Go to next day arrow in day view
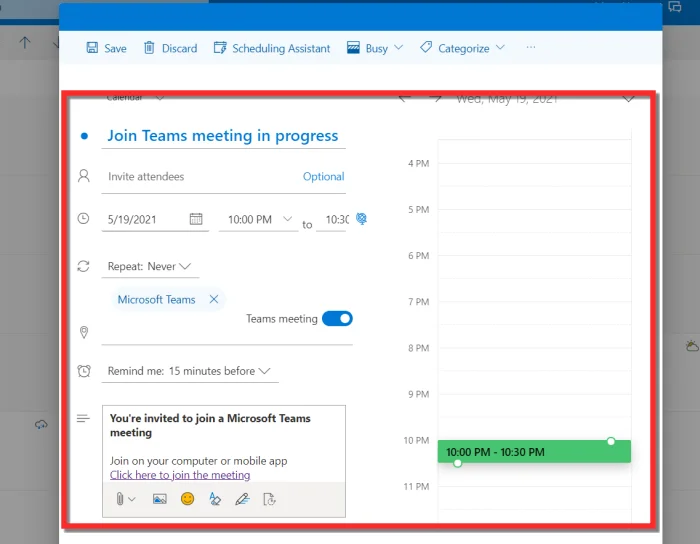Screen dimensions: 700x544 435,98
